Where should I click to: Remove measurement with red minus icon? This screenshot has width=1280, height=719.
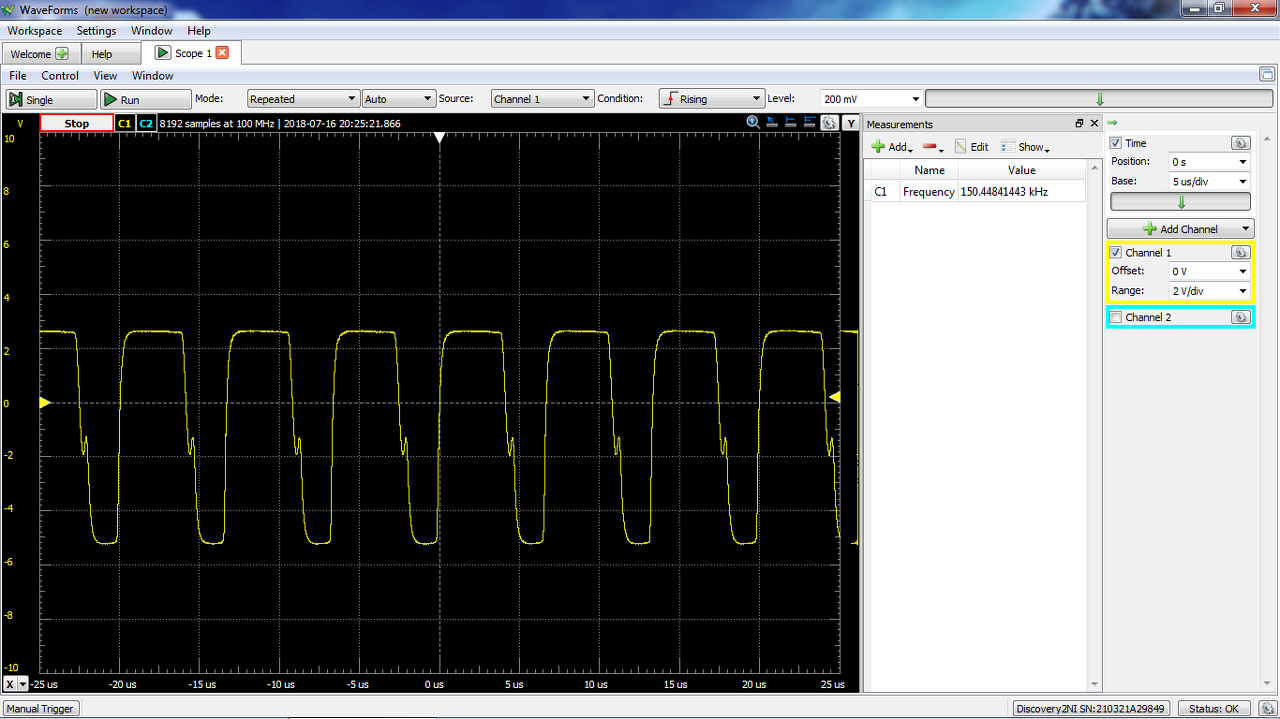point(933,147)
